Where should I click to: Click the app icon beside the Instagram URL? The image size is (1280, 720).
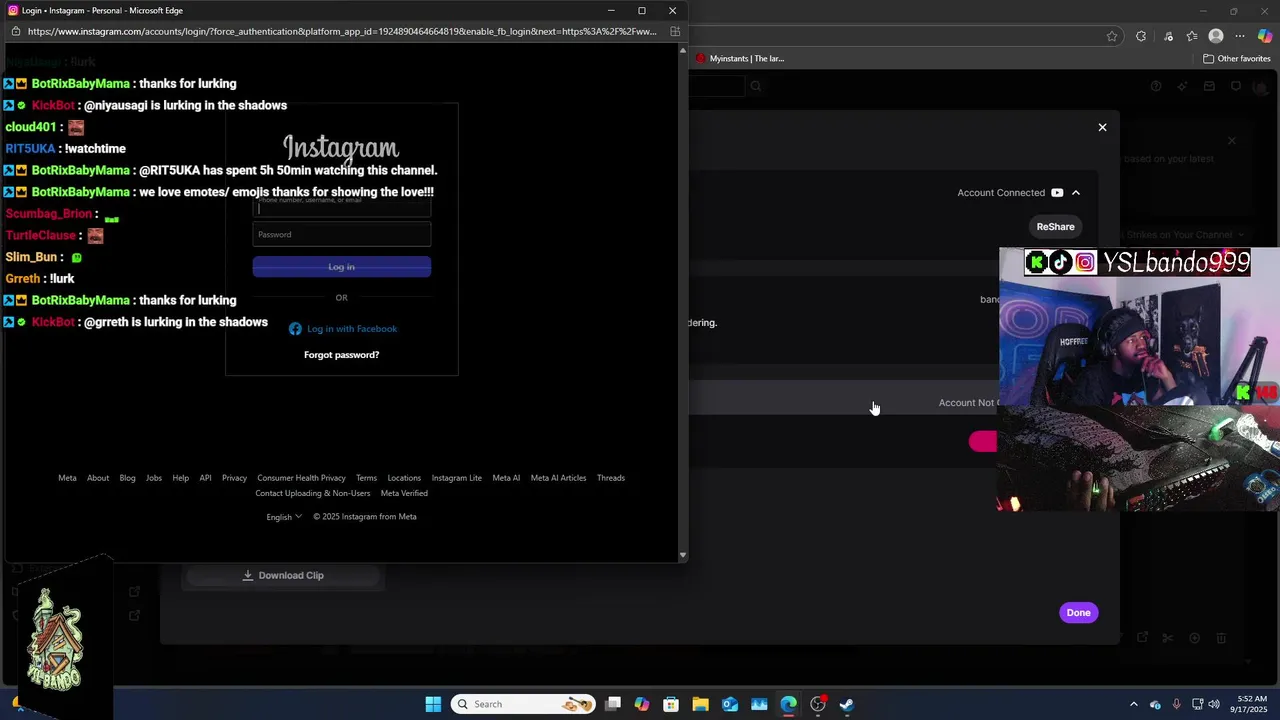point(675,31)
